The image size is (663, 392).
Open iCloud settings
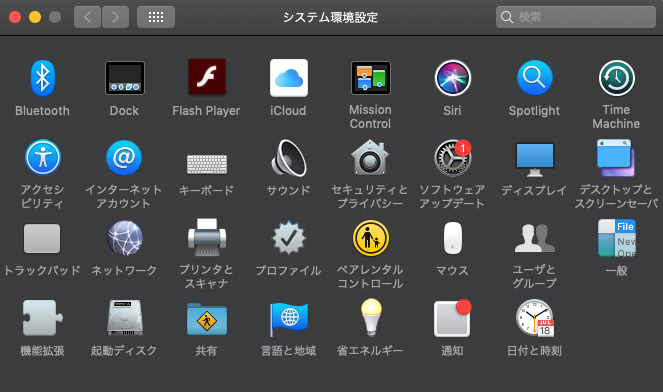click(289, 78)
